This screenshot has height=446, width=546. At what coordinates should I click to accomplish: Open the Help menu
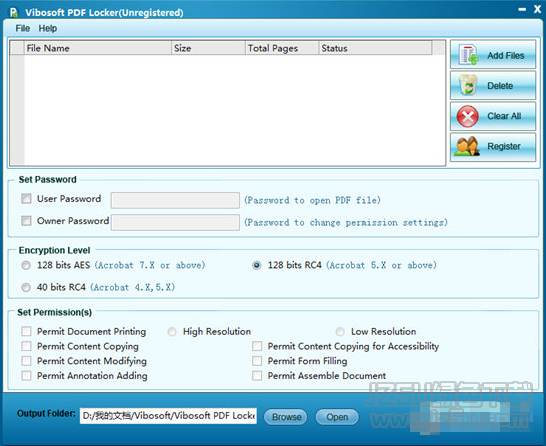(48, 28)
